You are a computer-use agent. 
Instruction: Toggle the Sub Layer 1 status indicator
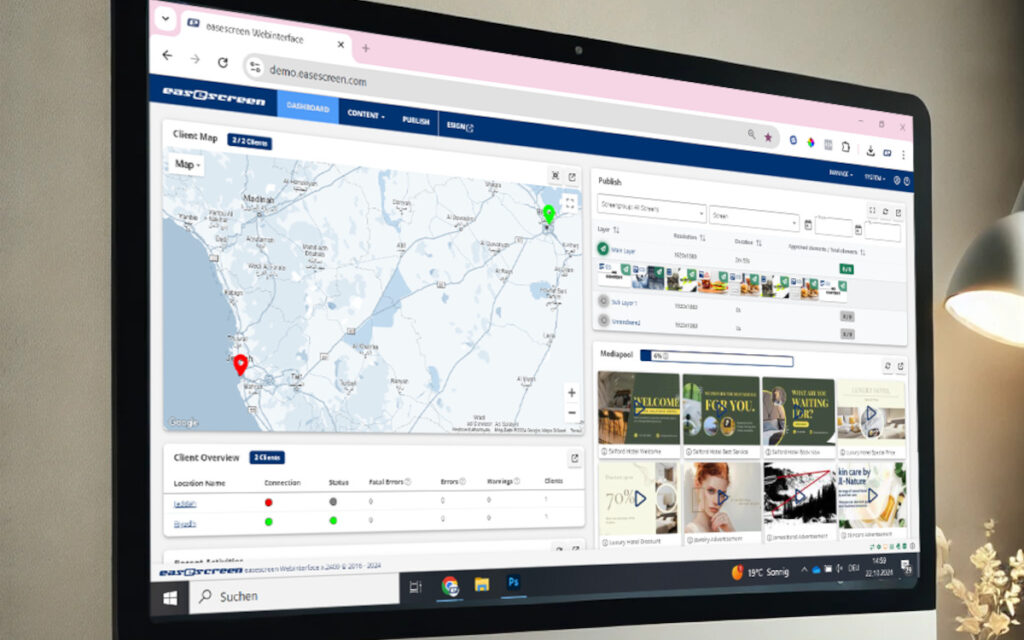point(603,302)
